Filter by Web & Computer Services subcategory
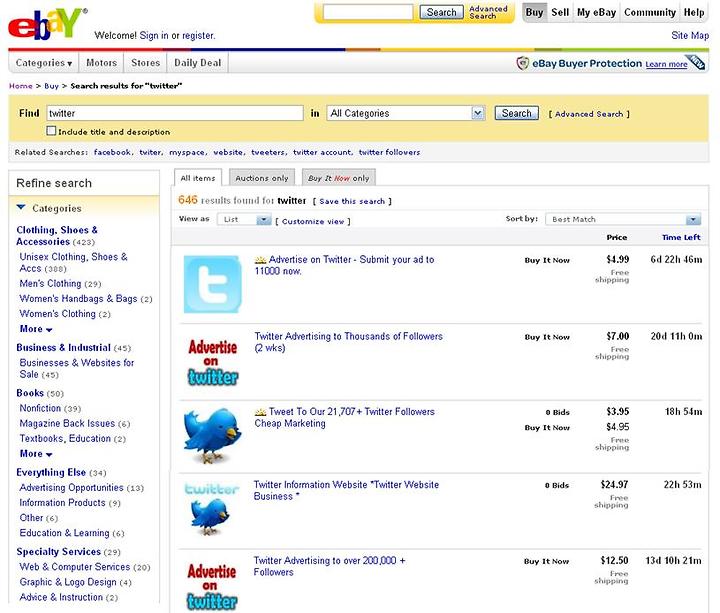 pos(74,567)
